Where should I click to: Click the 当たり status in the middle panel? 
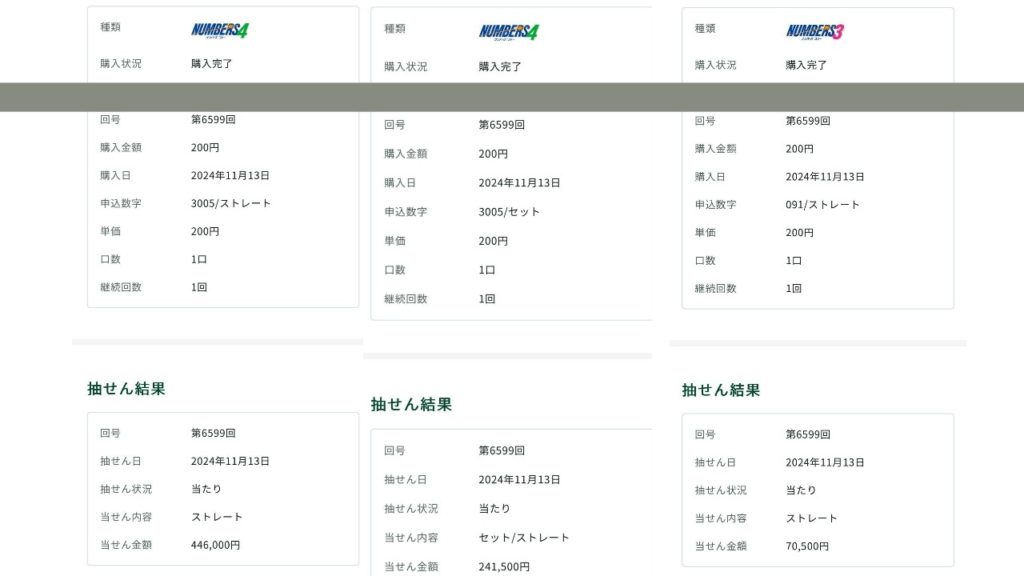pos(494,508)
